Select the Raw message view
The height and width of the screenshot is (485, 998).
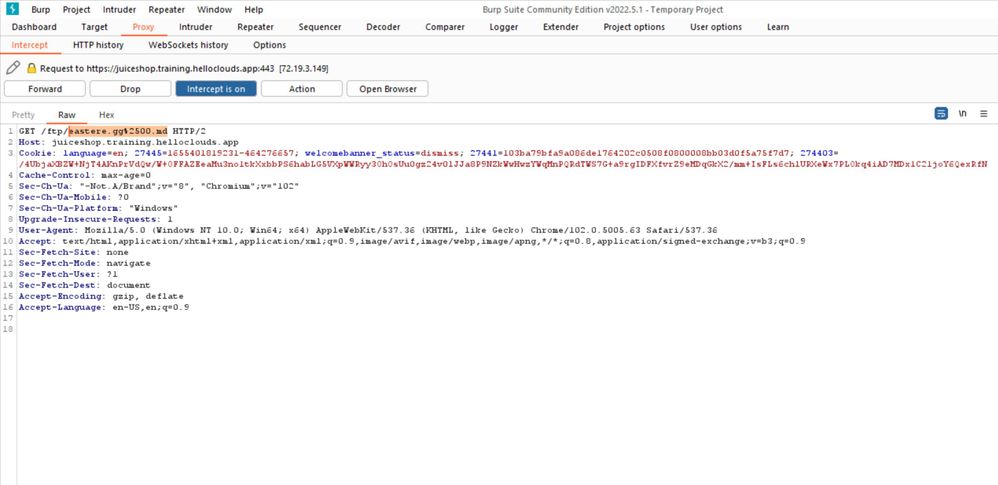pyautogui.click(x=67, y=115)
